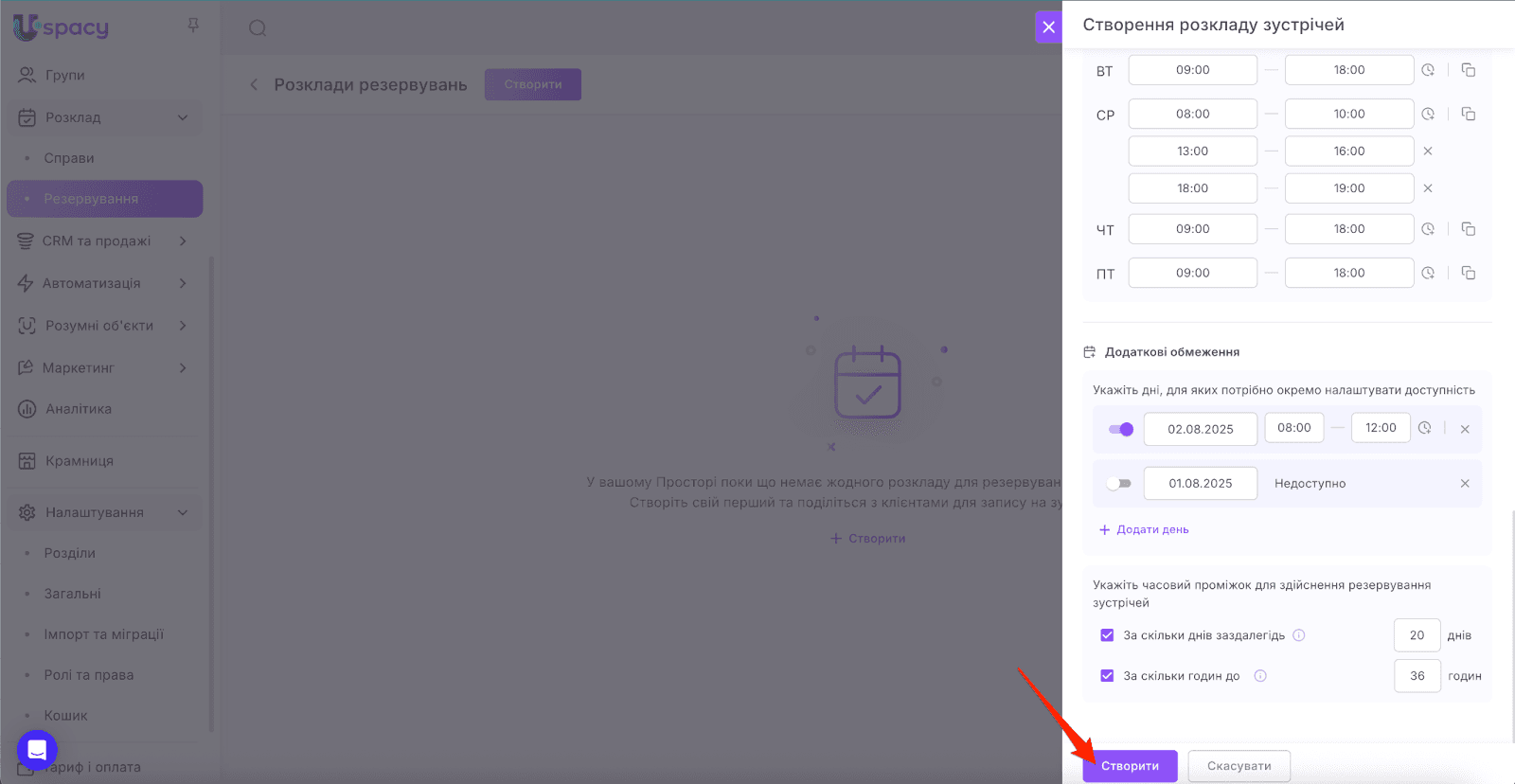
Task: Edit the СР end time 10:00
Action: tap(1349, 114)
